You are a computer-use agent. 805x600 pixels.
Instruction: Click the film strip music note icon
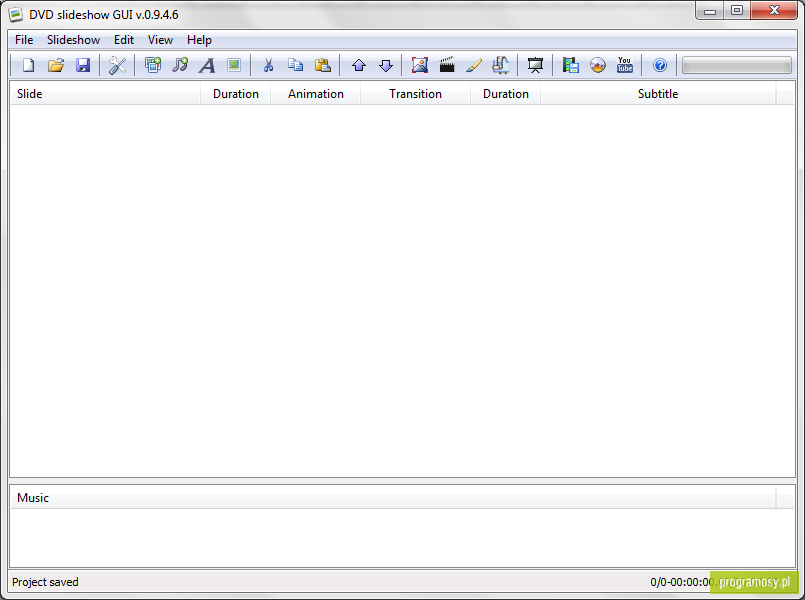coord(501,65)
